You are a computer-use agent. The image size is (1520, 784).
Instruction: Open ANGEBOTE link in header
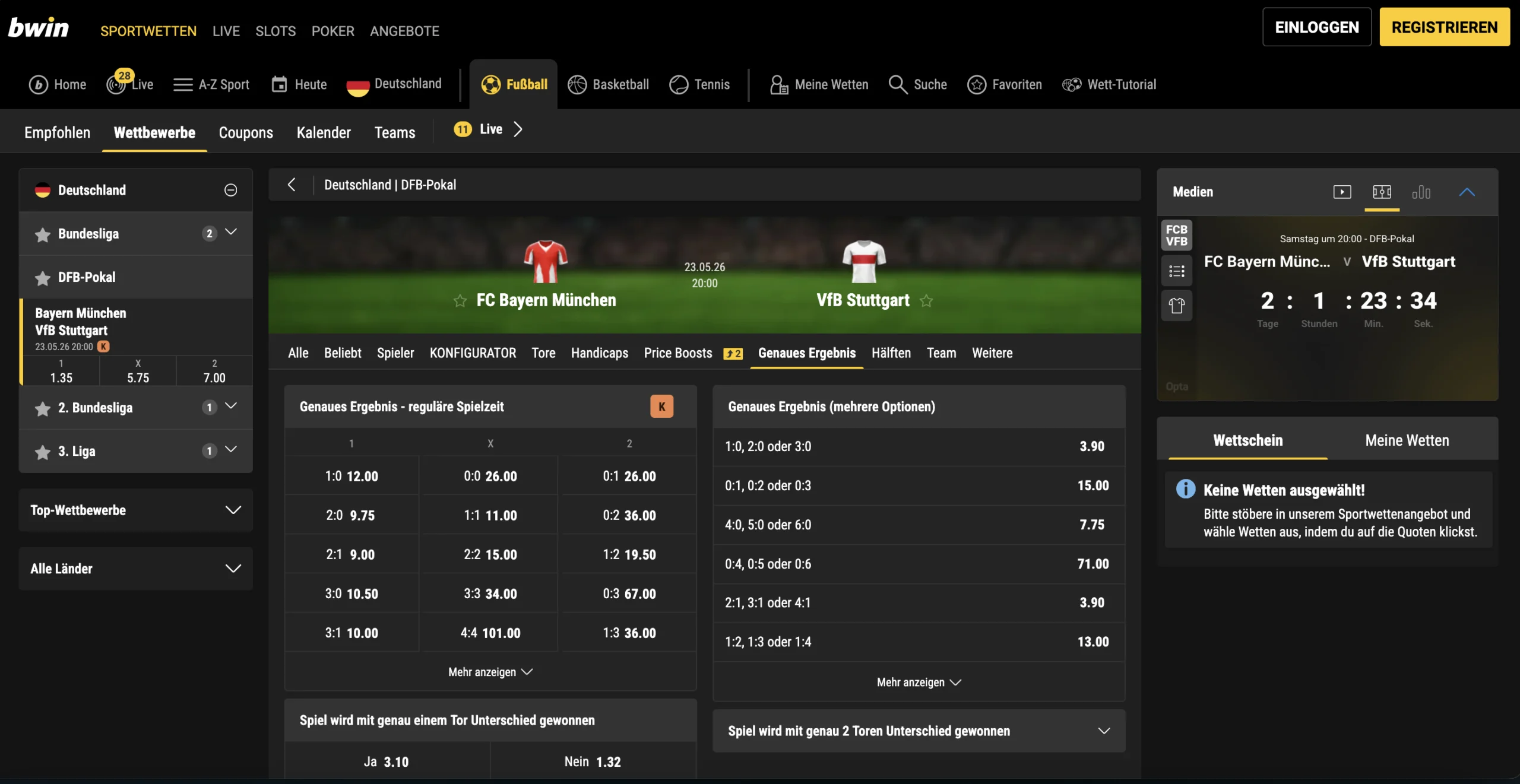click(x=404, y=31)
